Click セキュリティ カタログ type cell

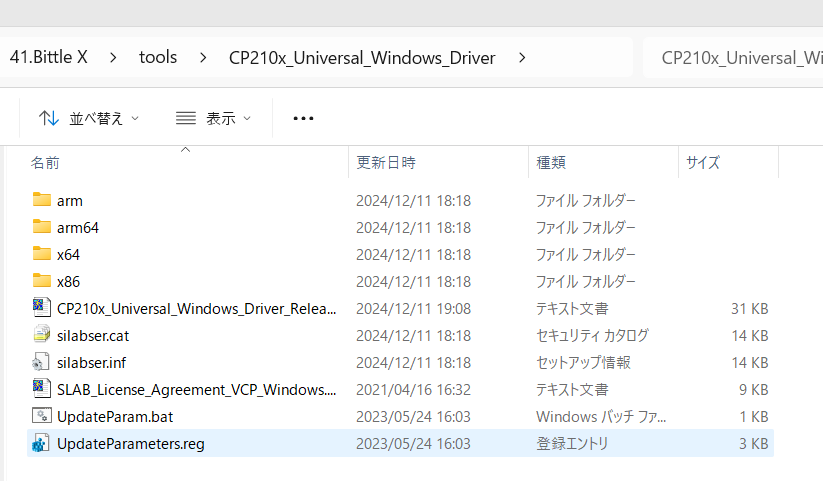(x=592, y=336)
